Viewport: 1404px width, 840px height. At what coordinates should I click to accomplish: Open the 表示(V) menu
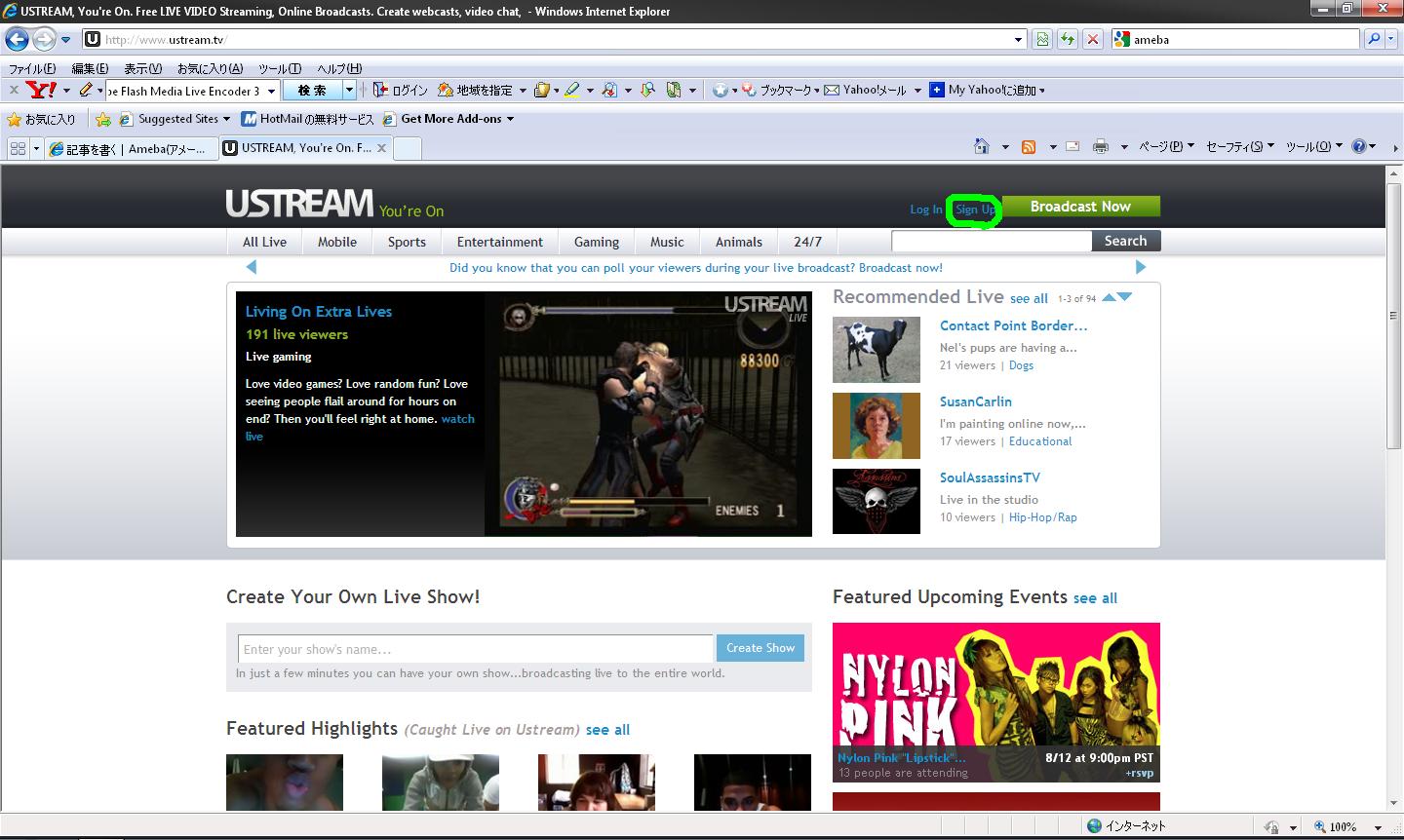143,68
